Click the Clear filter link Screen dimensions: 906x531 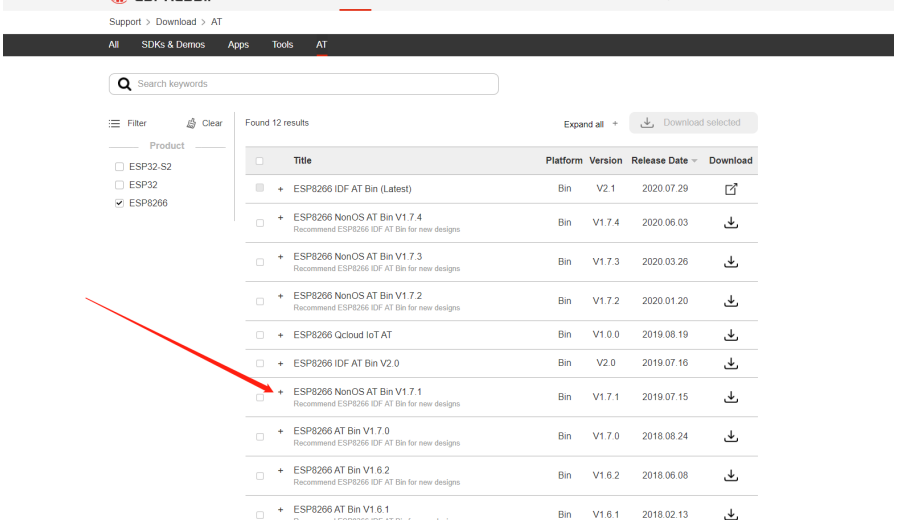[x=212, y=123]
